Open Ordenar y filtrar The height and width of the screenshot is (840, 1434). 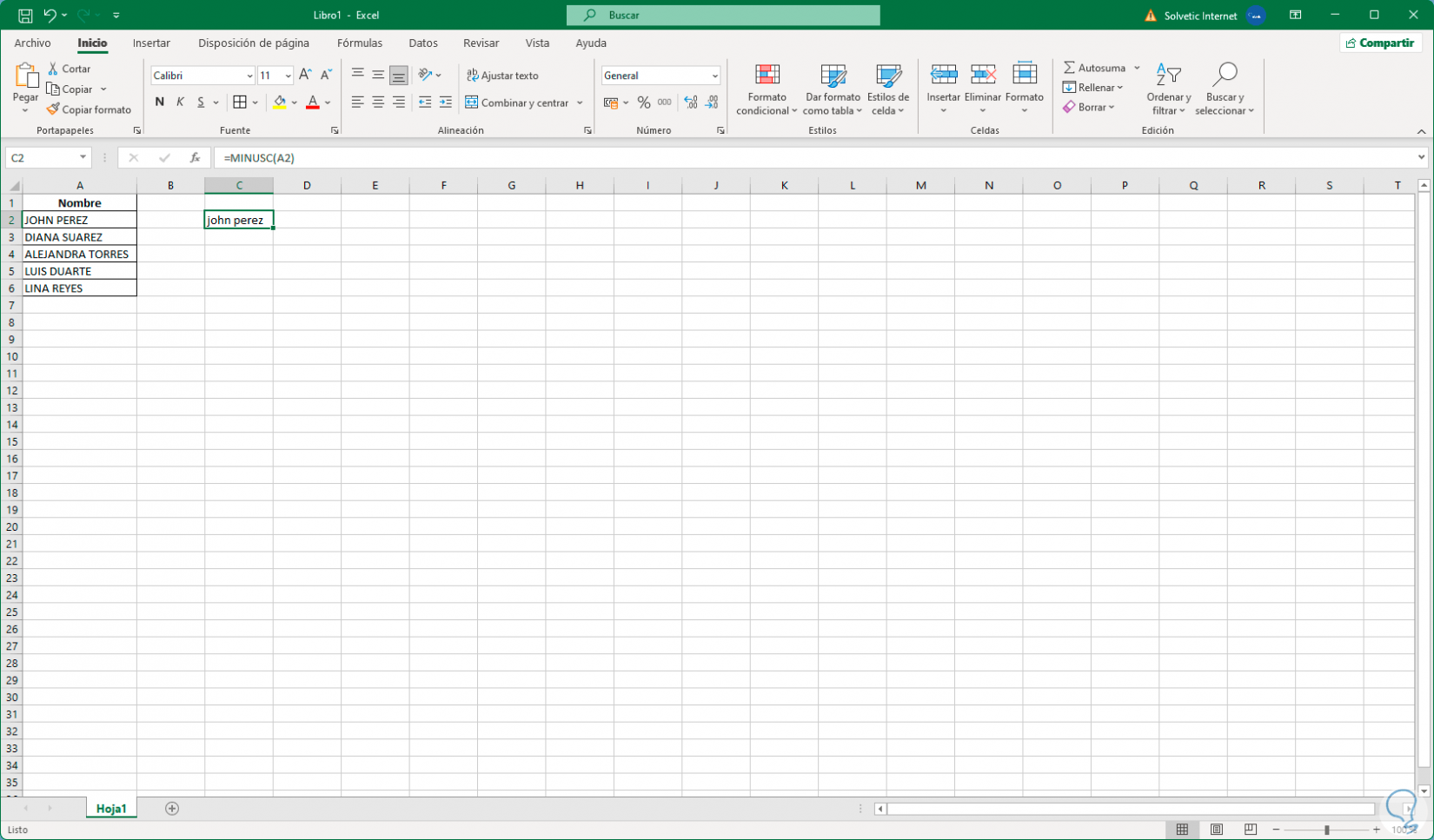pos(1168,89)
